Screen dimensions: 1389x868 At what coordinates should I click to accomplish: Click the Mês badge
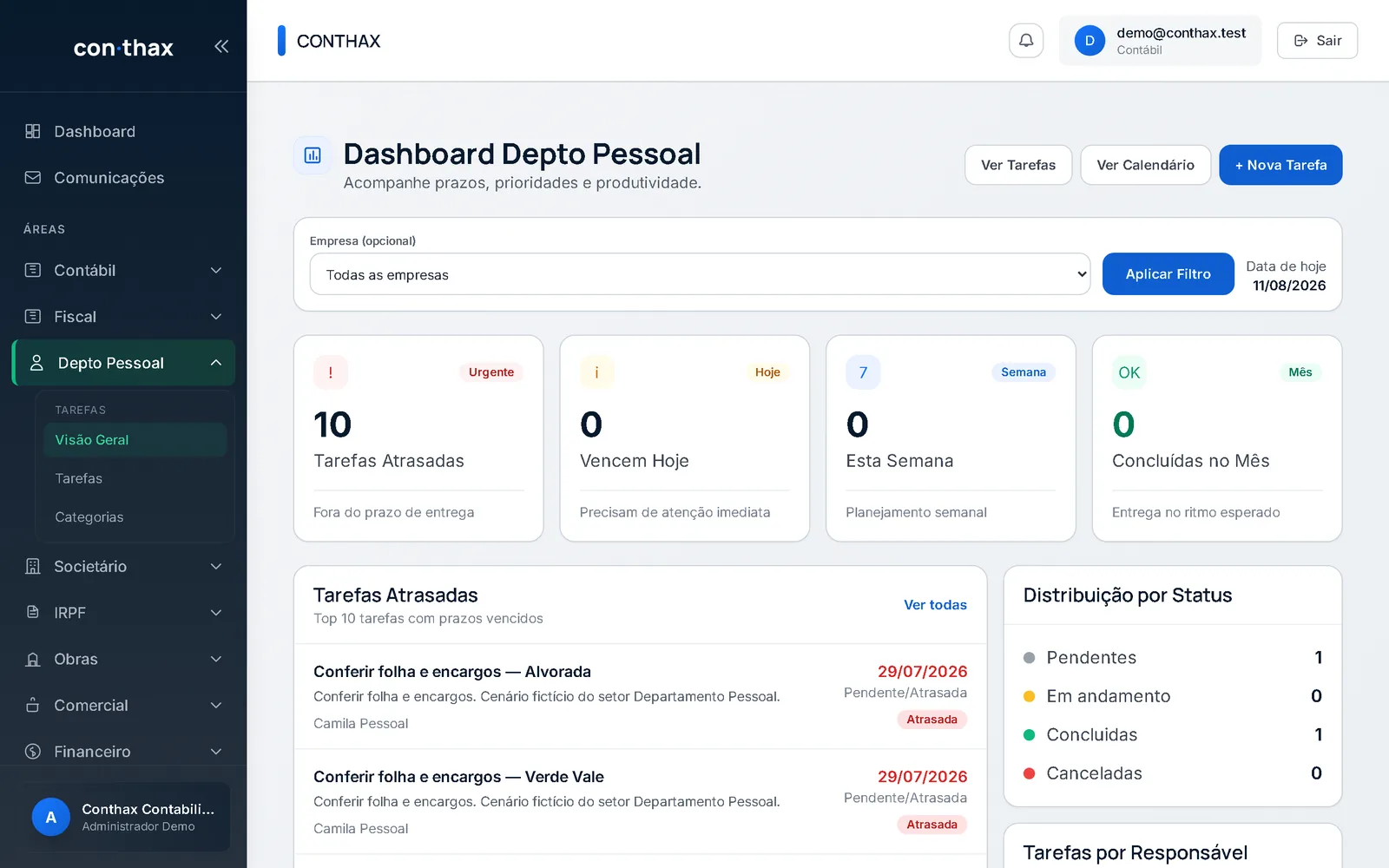pyautogui.click(x=1300, y=372)
